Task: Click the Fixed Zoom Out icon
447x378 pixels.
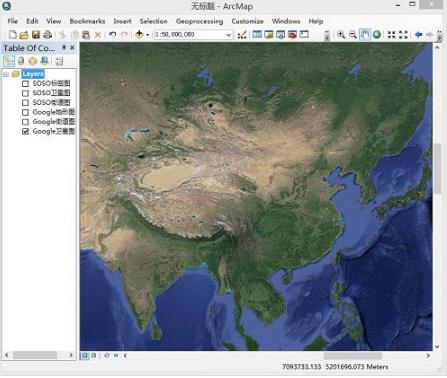Action: [403, 34]
